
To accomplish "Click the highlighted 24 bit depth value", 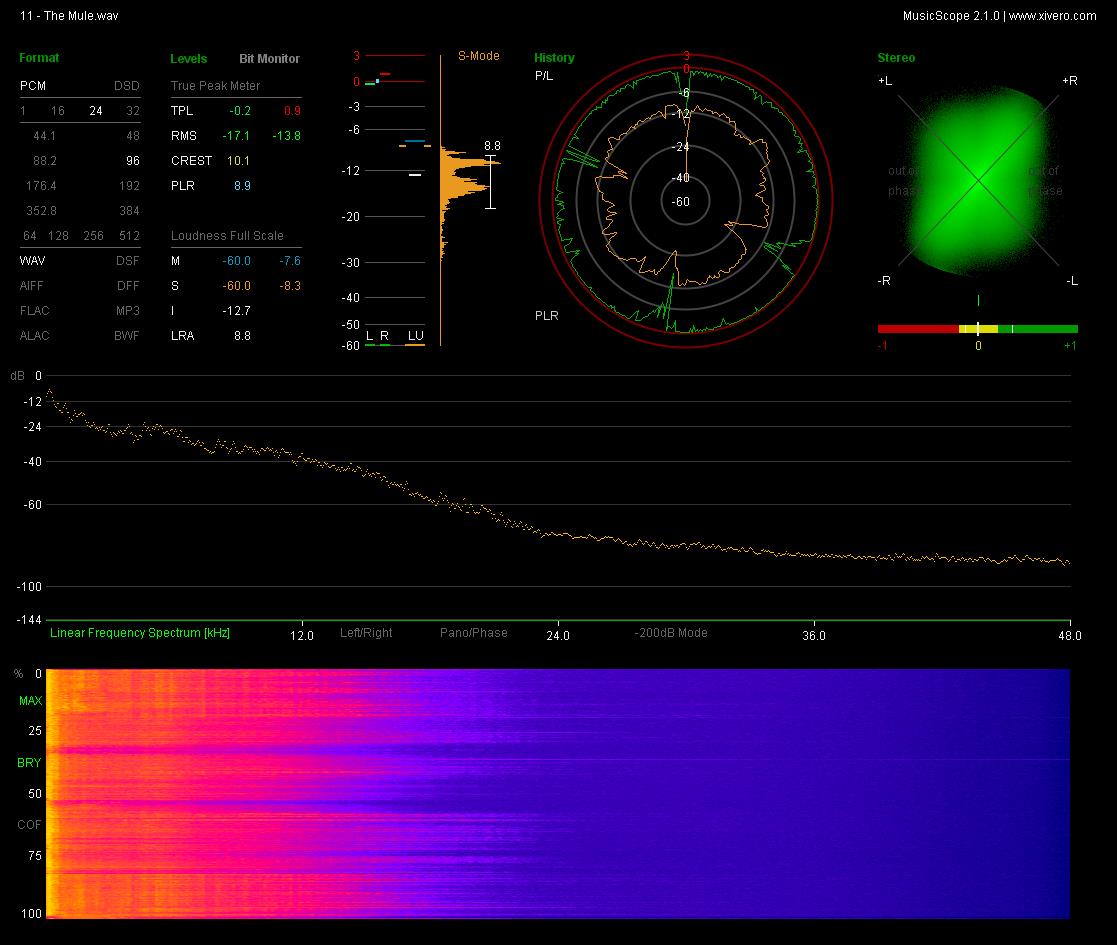I will tap(95, 110).
